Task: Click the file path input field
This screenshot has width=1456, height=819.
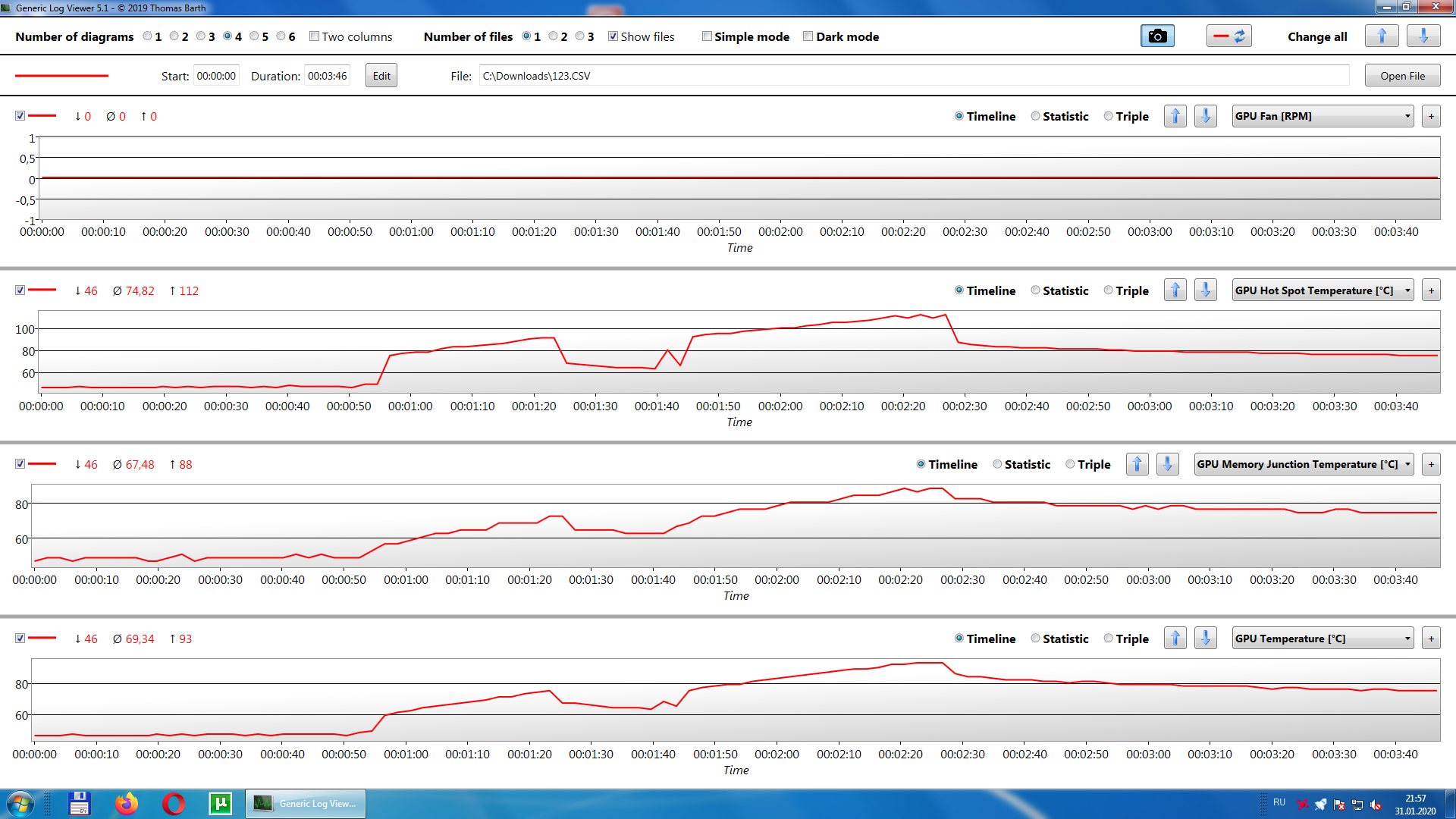Action: (913, 76)
